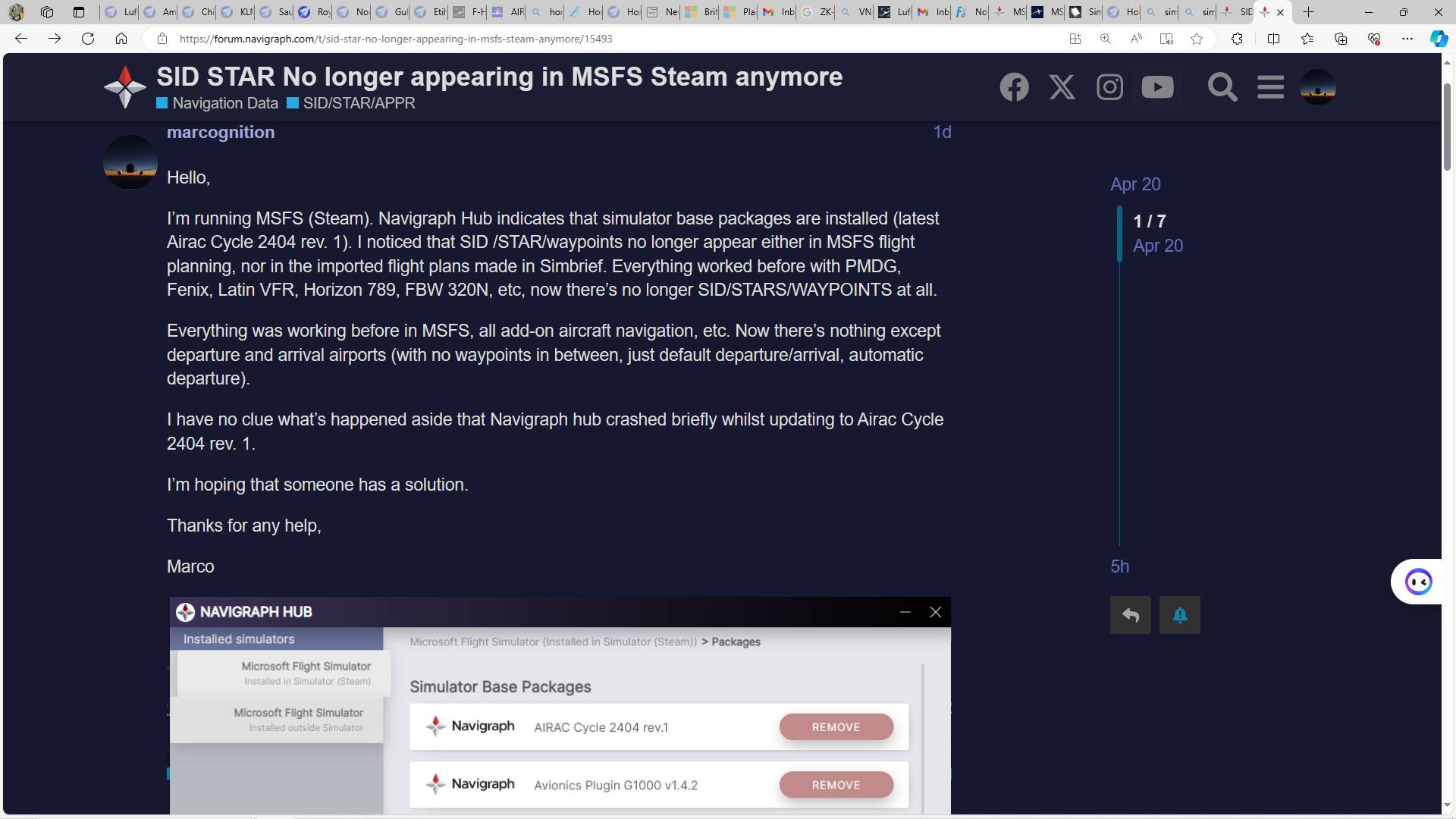Toggle topic notification bell

[x=1179, y=615]
